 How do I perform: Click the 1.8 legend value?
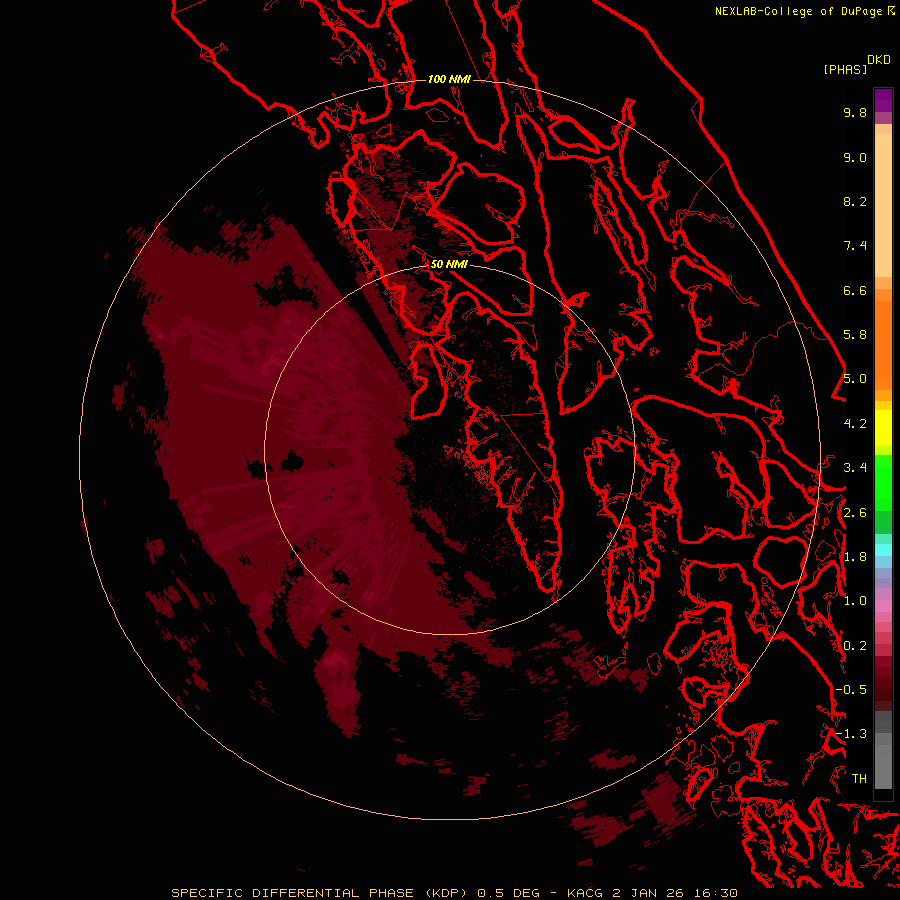[x=855, y=557]
